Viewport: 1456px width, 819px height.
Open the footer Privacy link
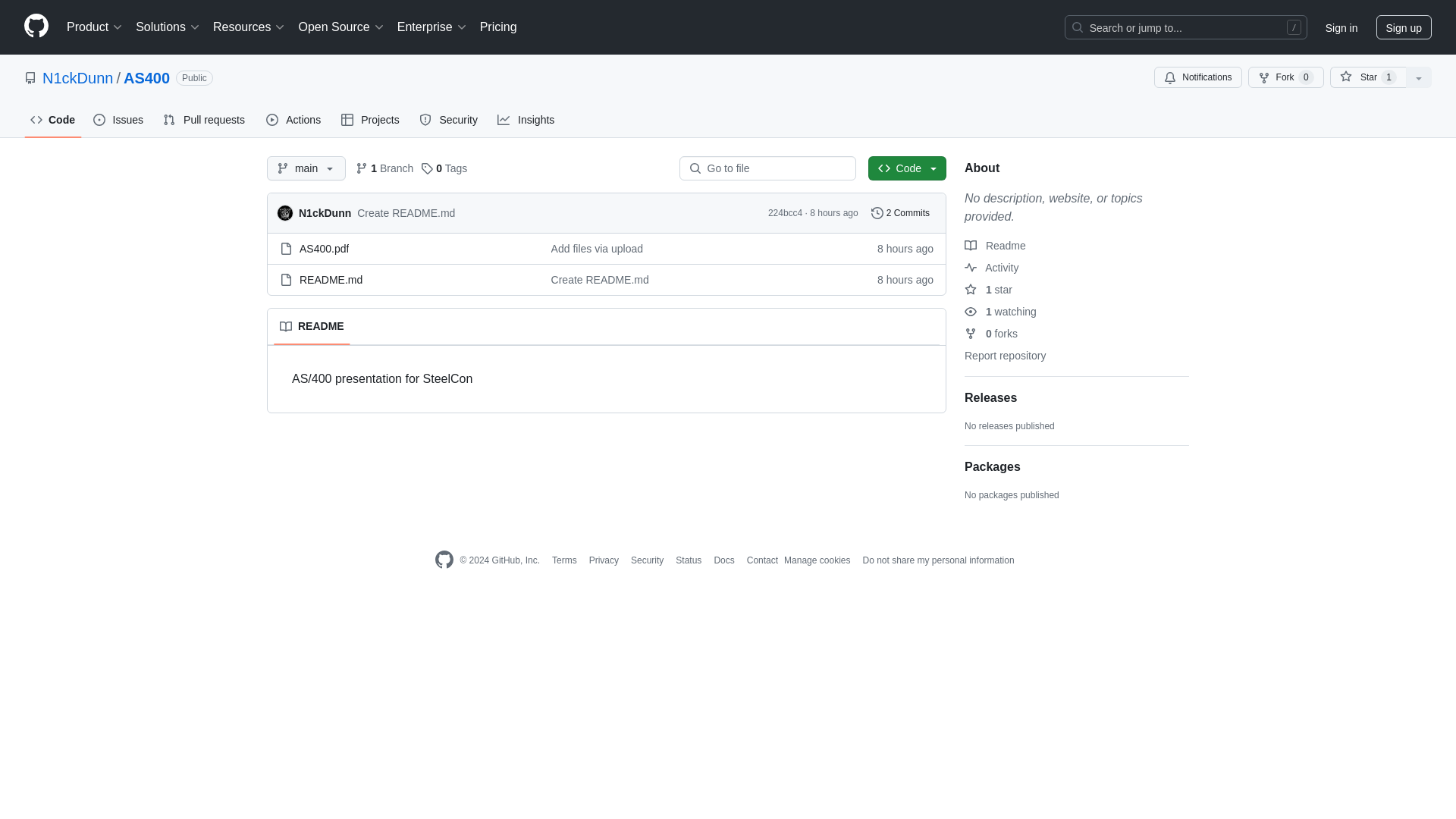point(604,560)
